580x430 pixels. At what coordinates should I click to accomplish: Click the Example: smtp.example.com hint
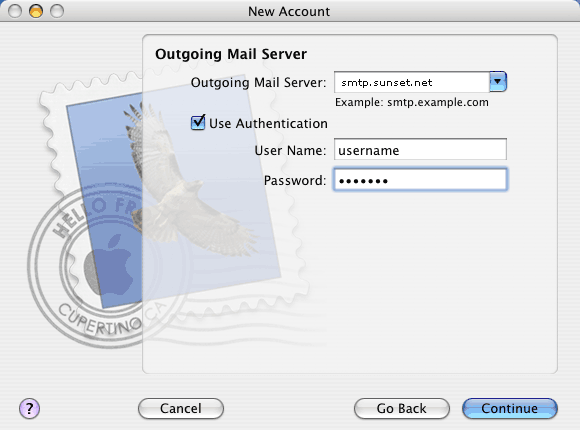click(412, 103)
